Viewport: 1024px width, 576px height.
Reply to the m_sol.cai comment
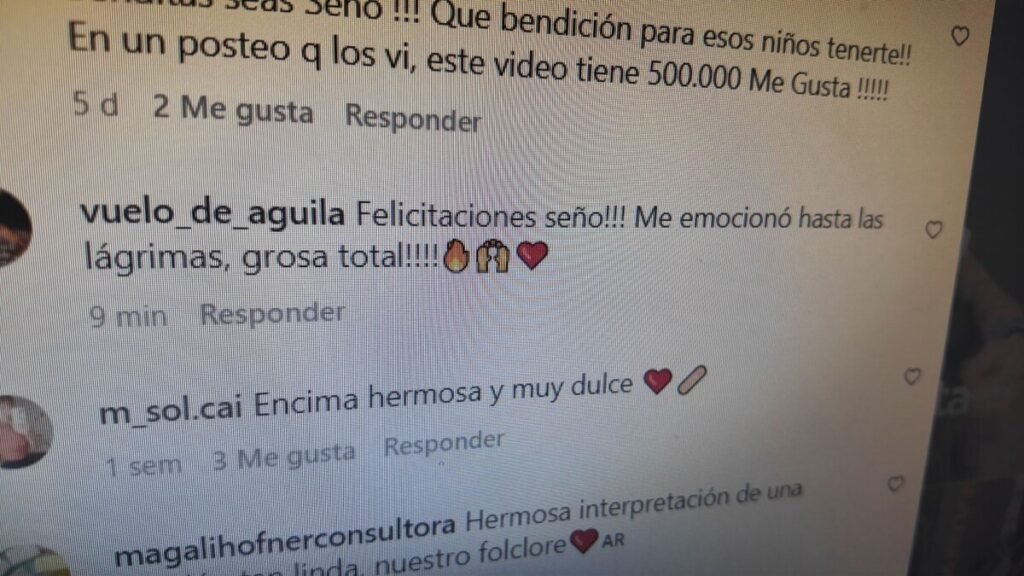pos(443,443)
